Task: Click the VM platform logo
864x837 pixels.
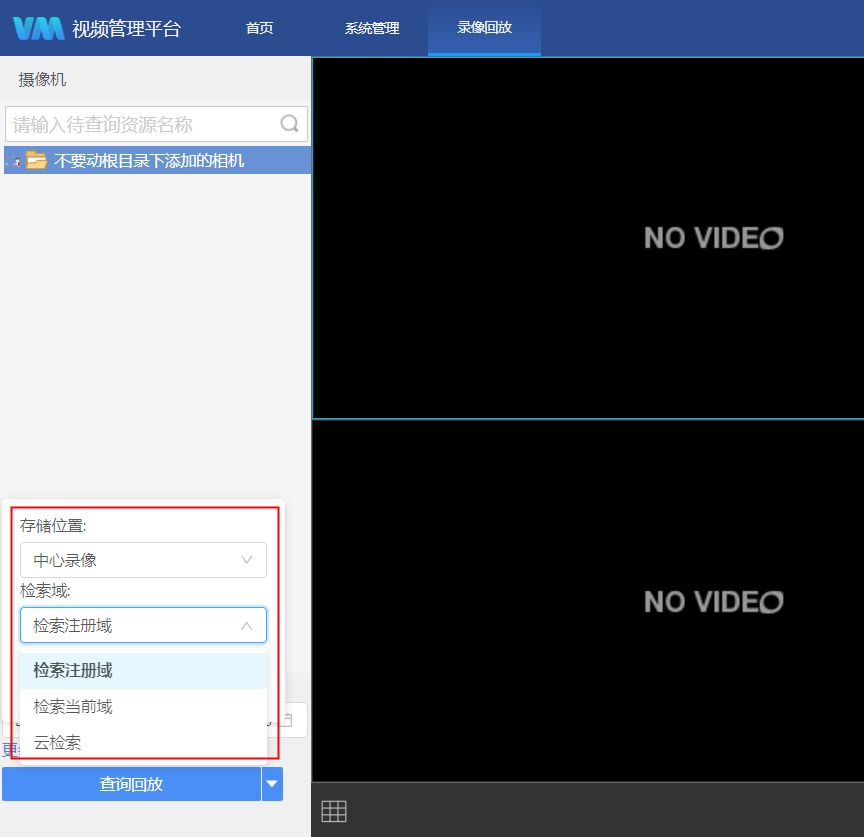Action: 39,29
